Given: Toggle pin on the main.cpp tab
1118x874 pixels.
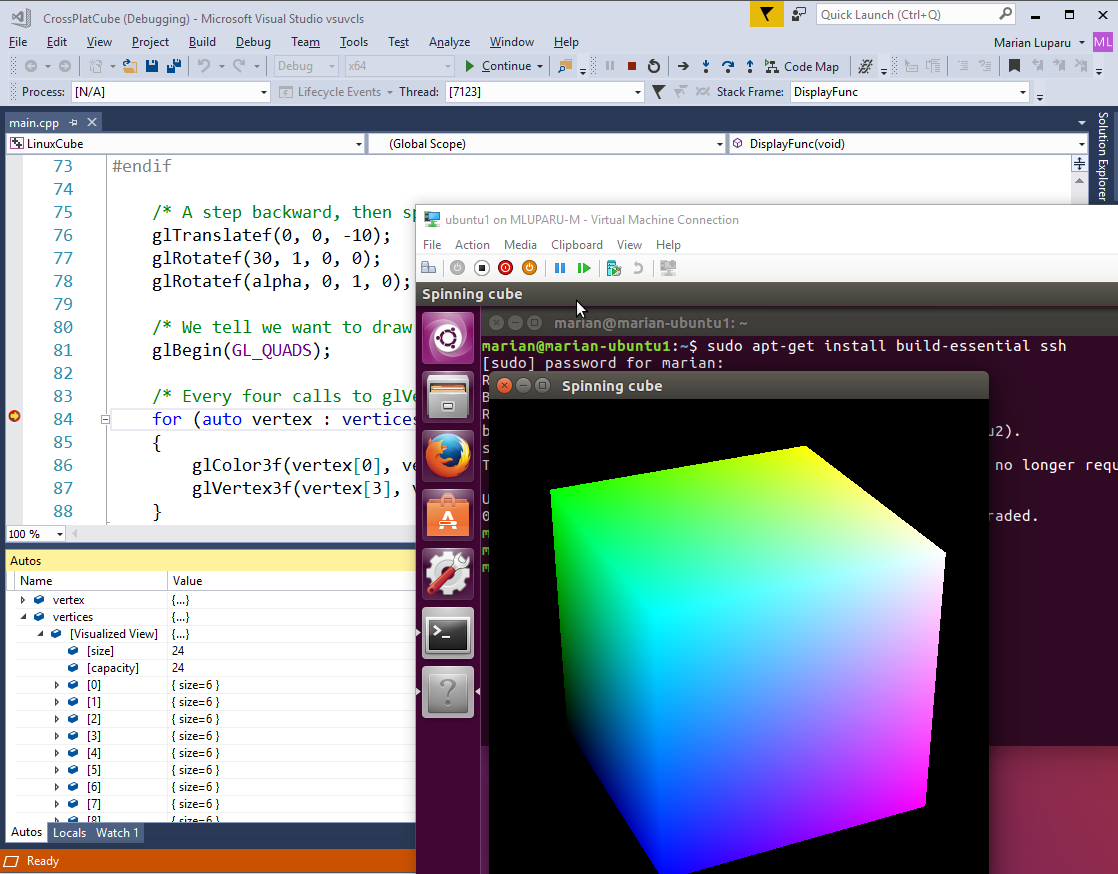Looking at the screenshot, I should (x=74, y=122).
